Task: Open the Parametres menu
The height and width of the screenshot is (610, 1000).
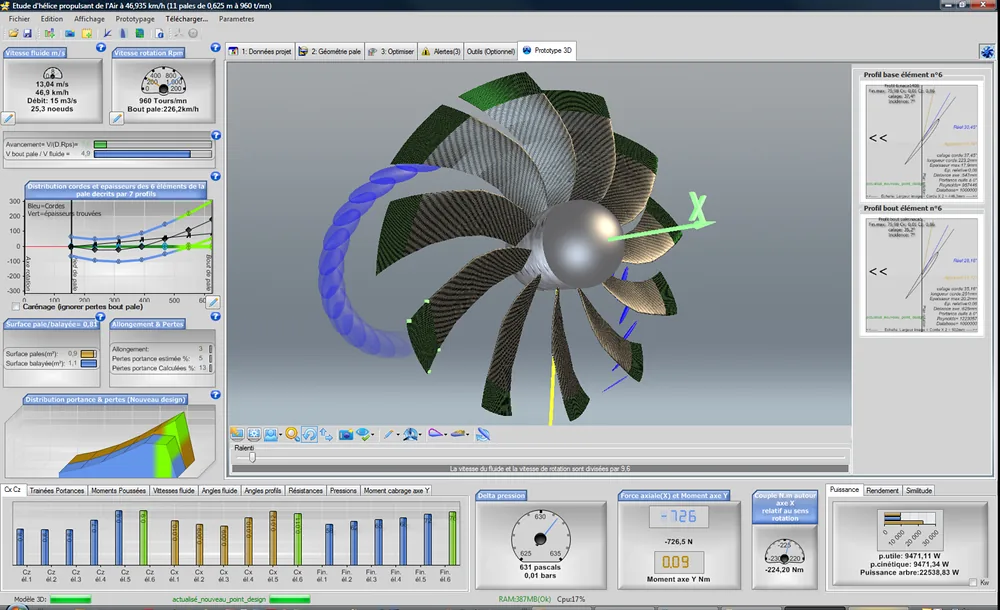Action: (x=237, y=19)
